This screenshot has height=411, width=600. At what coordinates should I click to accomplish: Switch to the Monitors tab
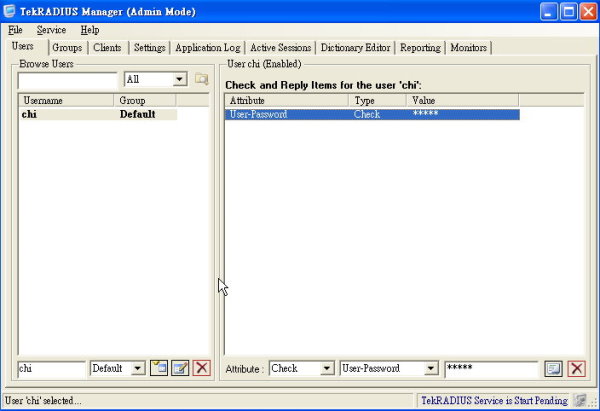click(x=469, y=48)
